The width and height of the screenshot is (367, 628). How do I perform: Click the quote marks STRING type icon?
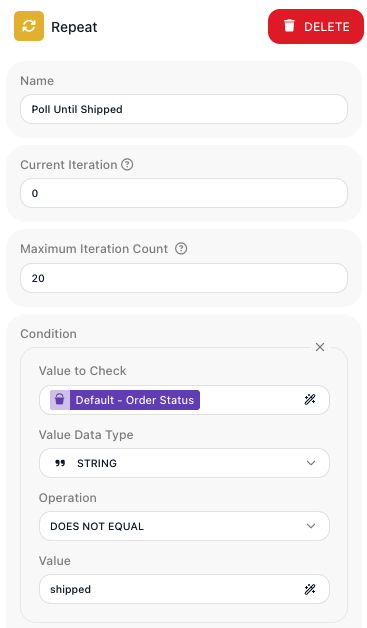60,463
